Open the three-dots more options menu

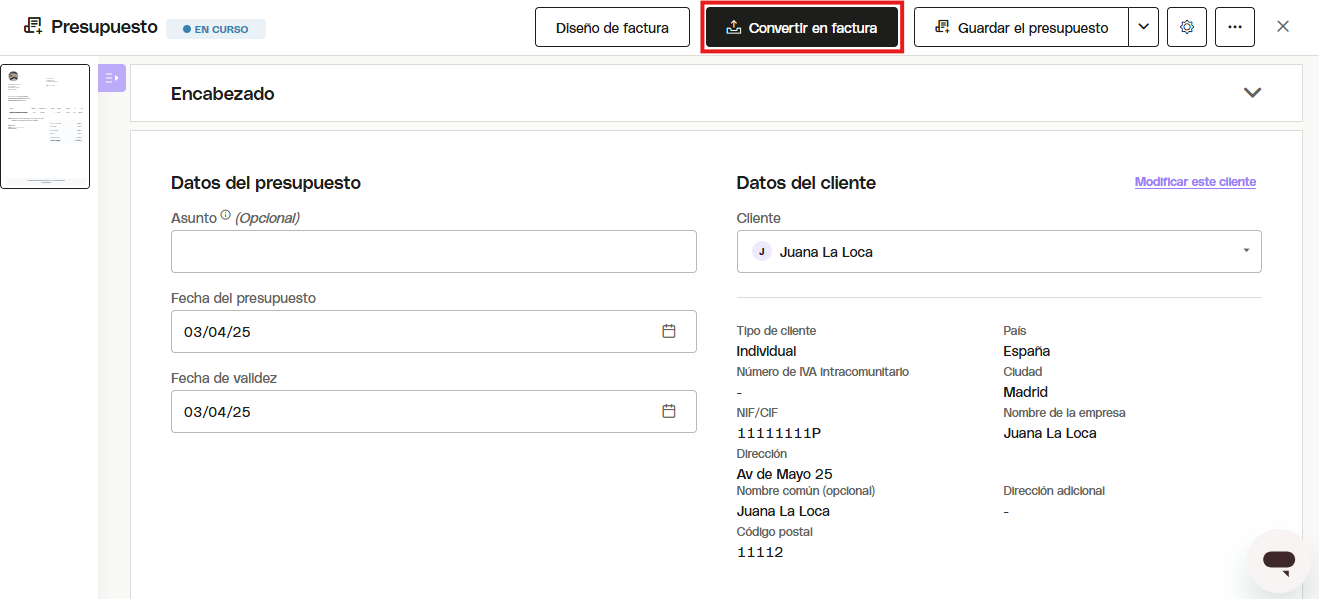click(1235, 27)
